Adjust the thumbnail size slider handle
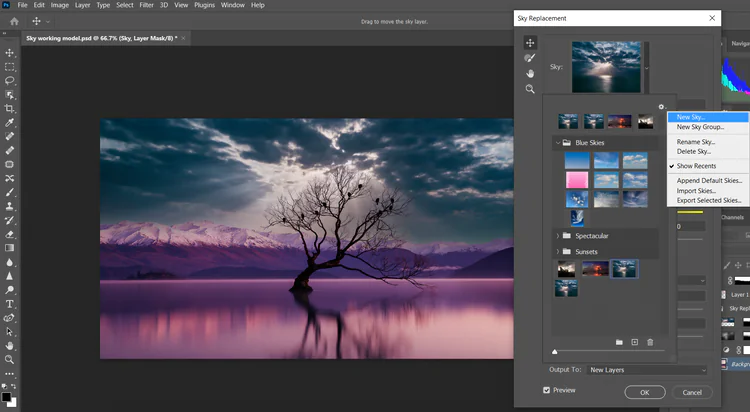 (x=555, y=352)
